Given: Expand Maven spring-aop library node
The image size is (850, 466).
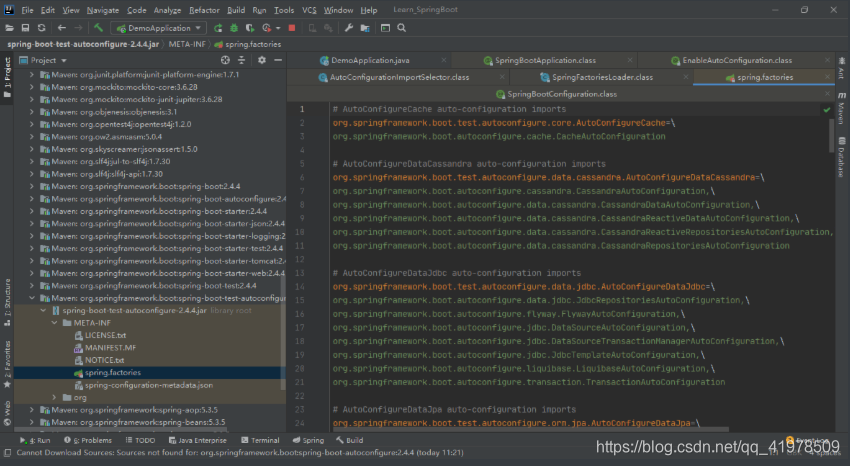Looking at the screenshot, I should click(31, 410).
